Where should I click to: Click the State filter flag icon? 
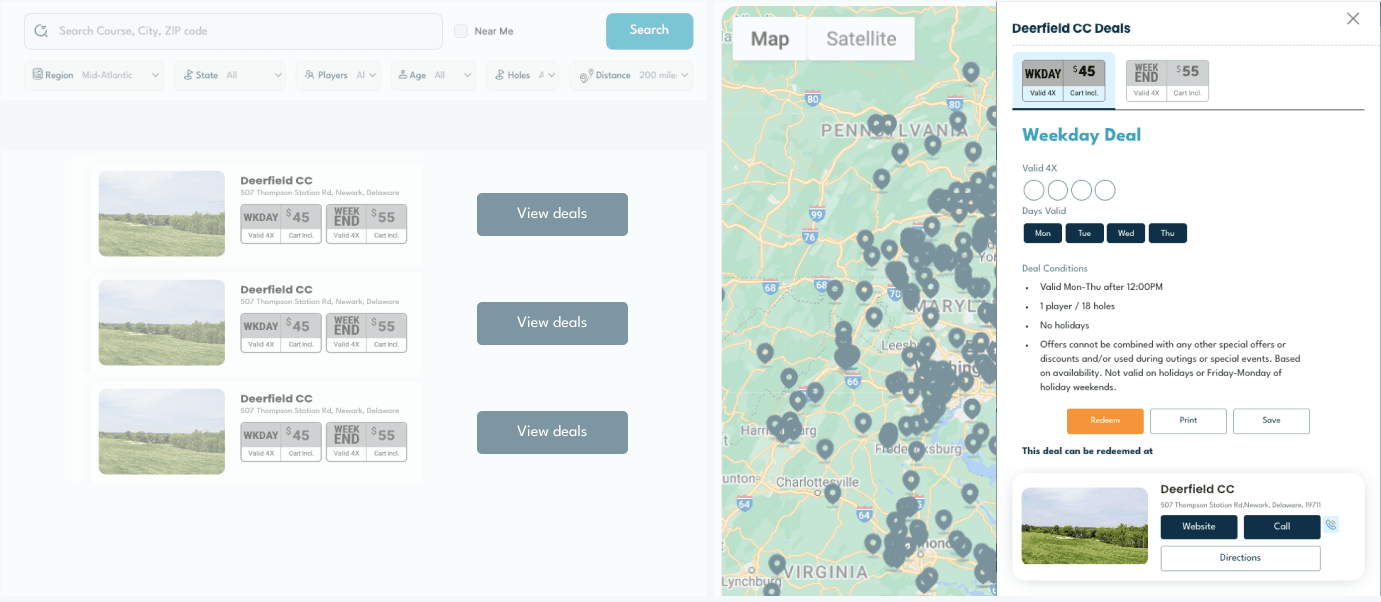tap(188, 75)
